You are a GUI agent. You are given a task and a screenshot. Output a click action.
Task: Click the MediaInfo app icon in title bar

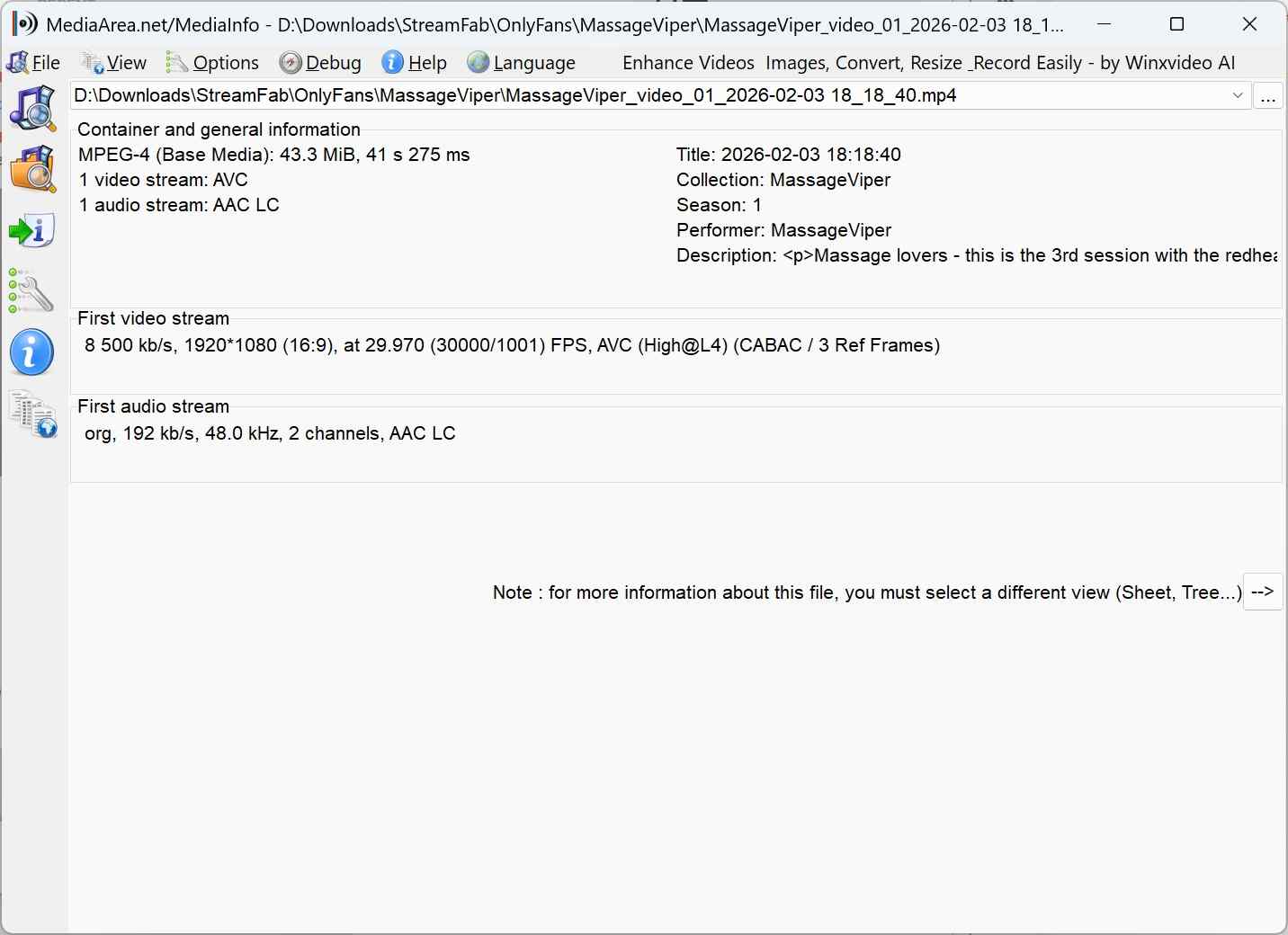[24, 24]
